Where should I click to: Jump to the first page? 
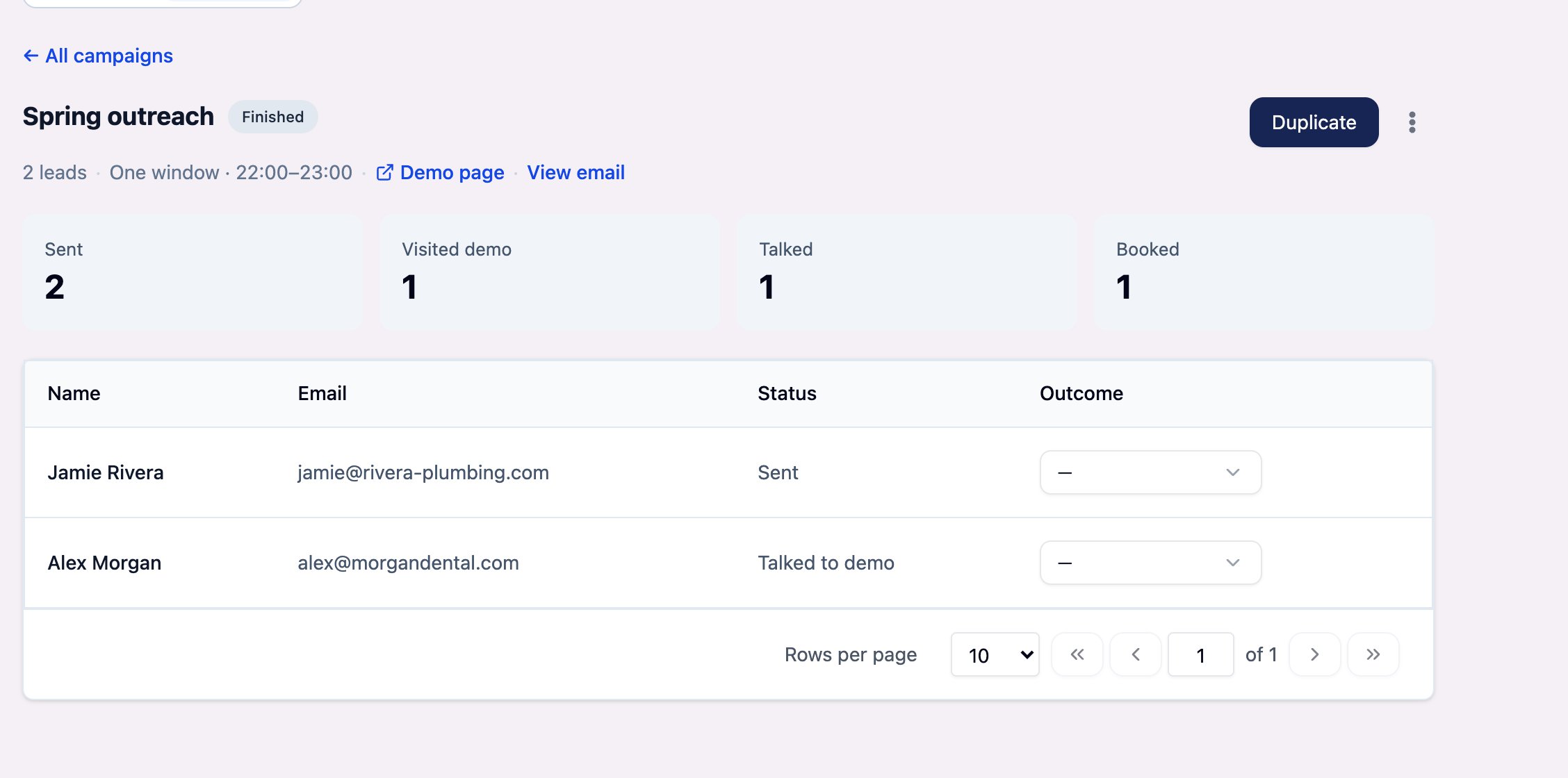coord(1077,654)
